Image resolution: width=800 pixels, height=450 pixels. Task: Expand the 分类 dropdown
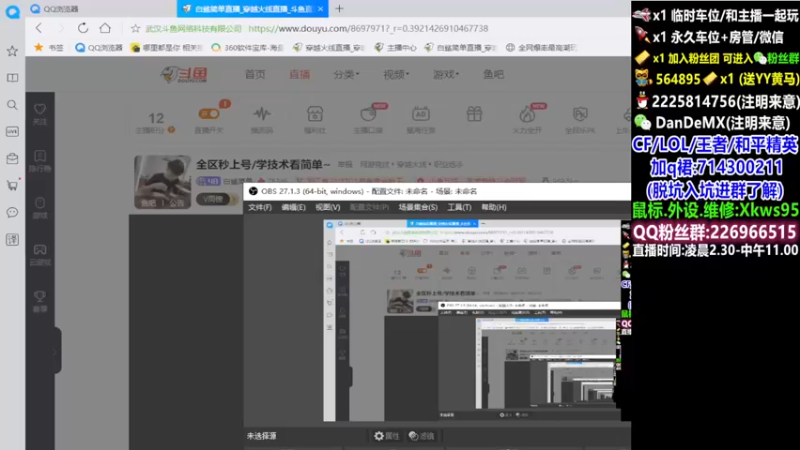click(346, 74)
